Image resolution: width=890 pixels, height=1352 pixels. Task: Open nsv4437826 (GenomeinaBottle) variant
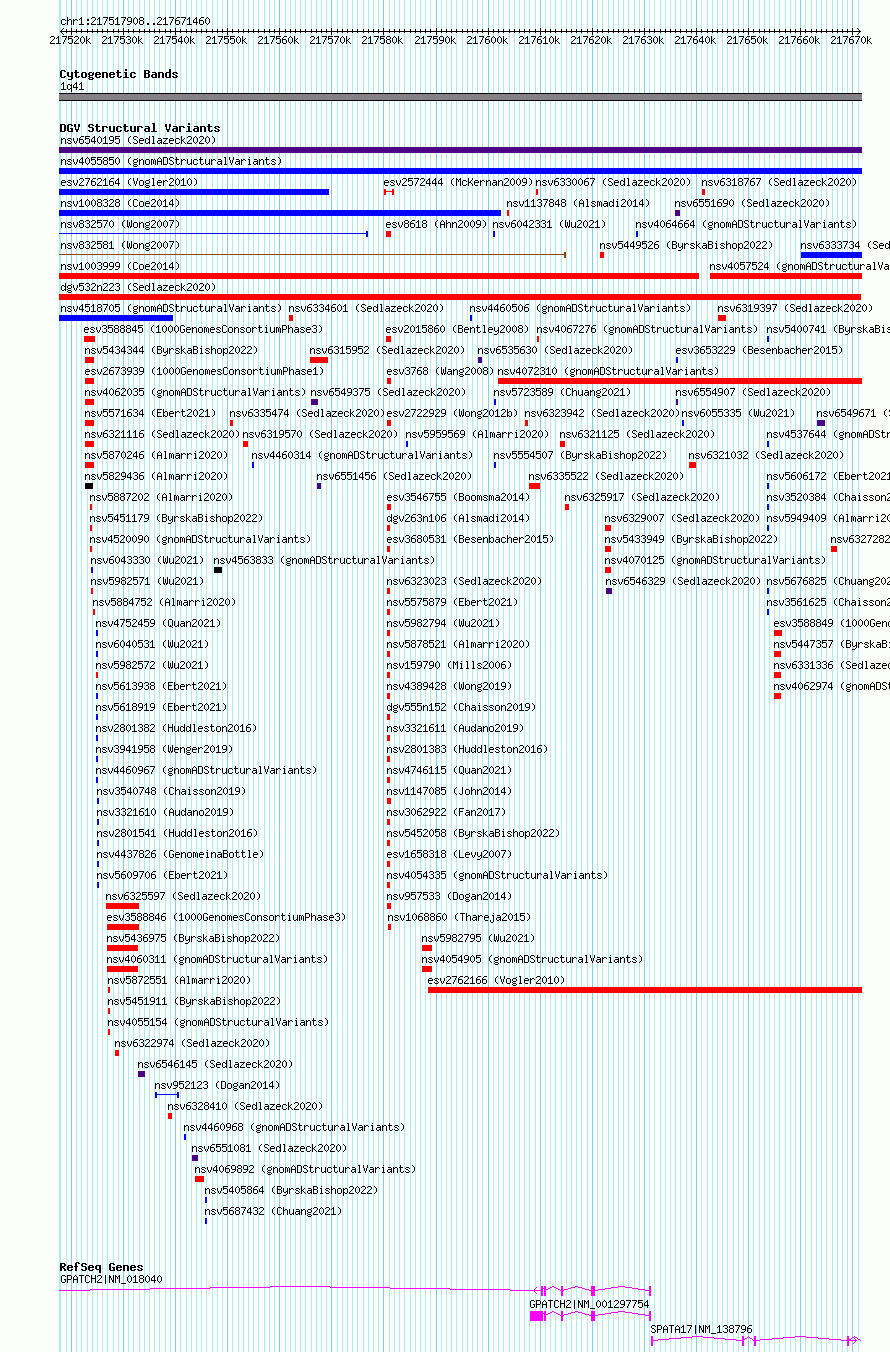pos(180,854)
